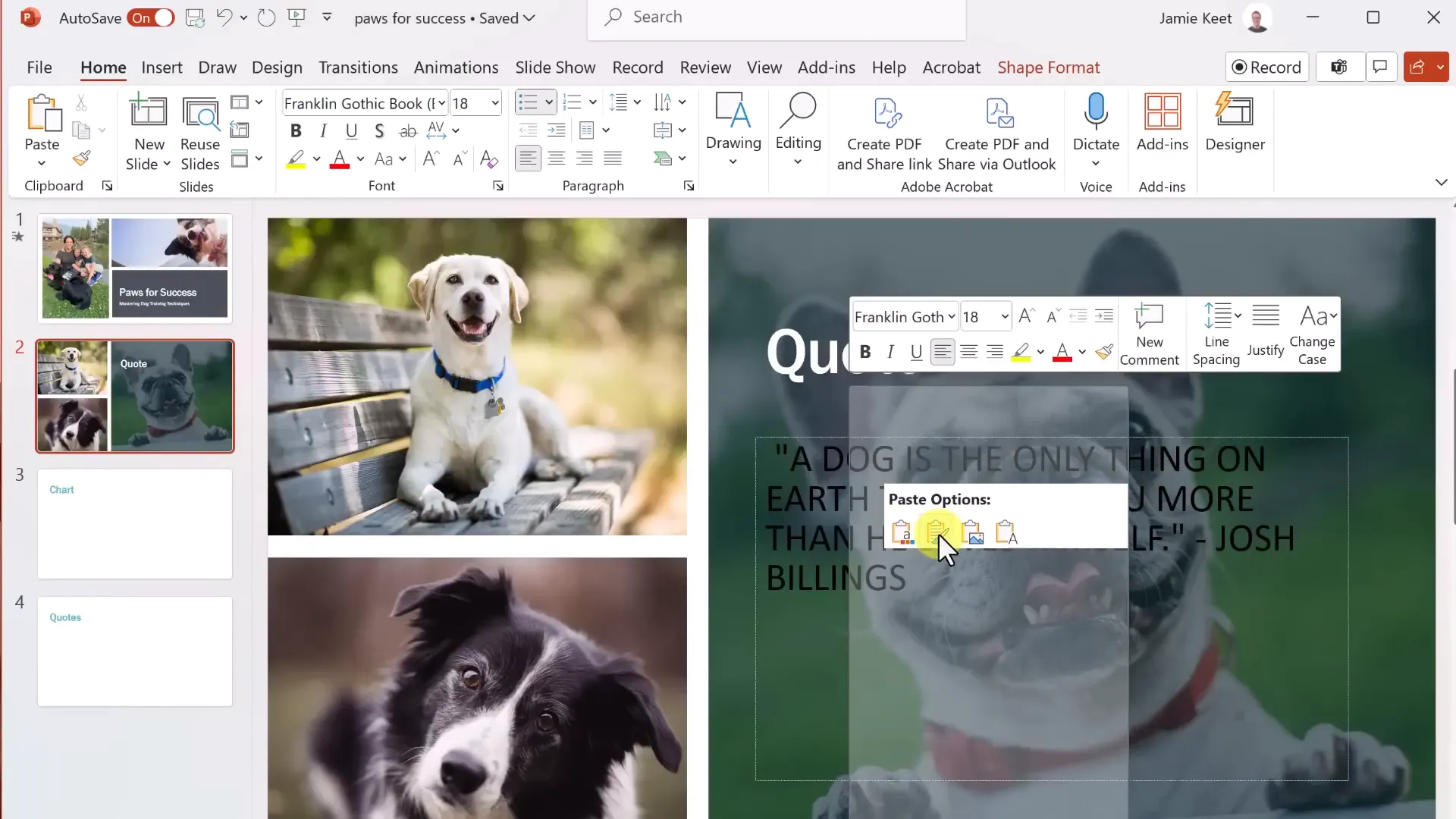Choose Use Destination Theme paste option
Viewport: 1456px width, 819px height.
pos(902,532)
